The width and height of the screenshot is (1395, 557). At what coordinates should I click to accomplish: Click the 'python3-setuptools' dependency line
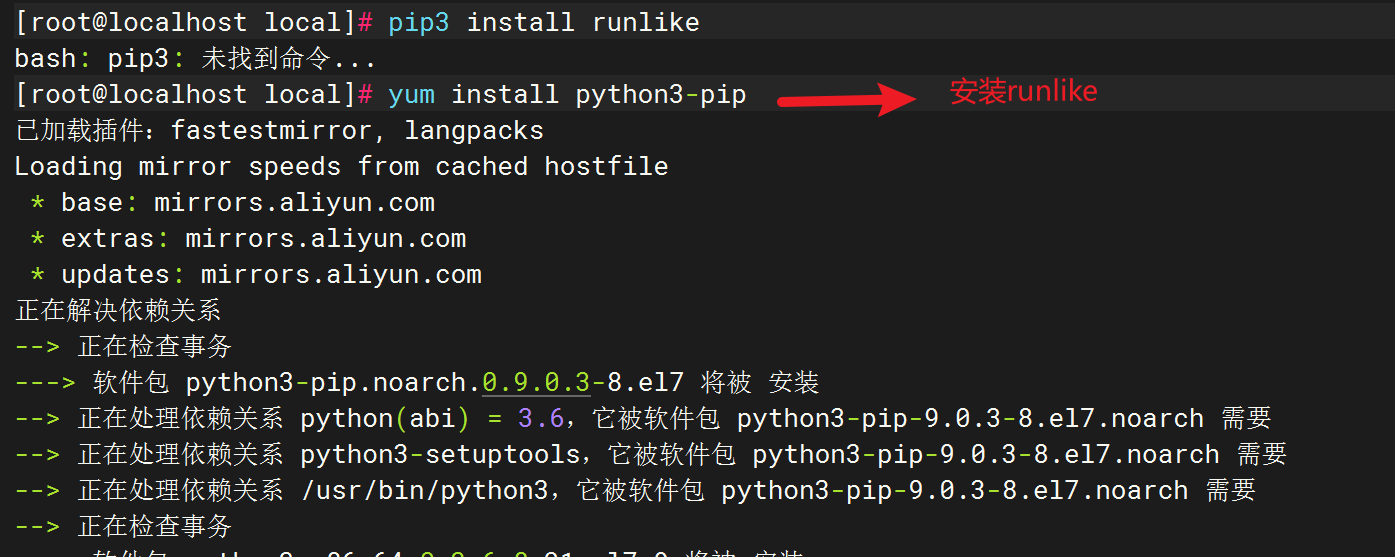651,455
